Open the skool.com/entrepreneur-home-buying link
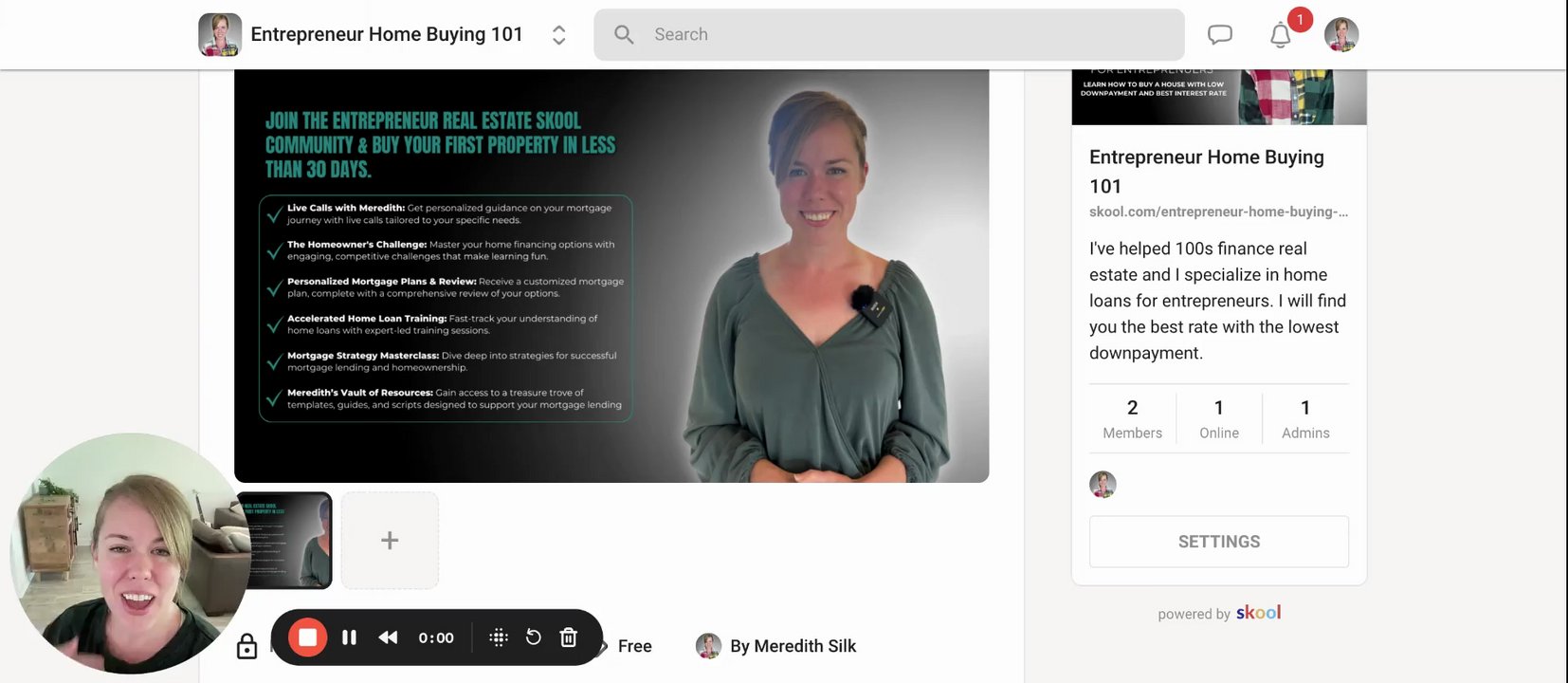 coord(1218,212)
